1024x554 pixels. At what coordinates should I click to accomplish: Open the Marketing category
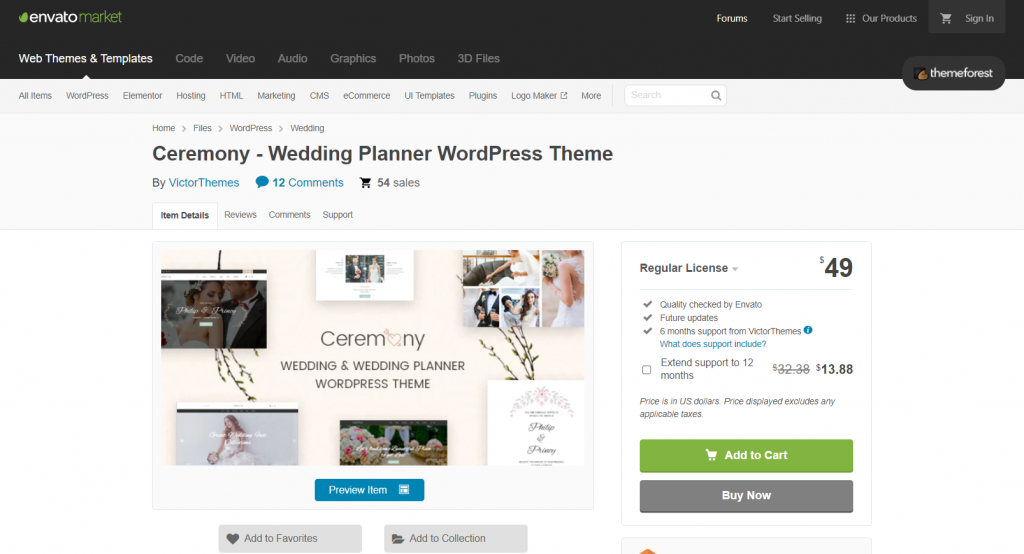[x=276, y=95]
